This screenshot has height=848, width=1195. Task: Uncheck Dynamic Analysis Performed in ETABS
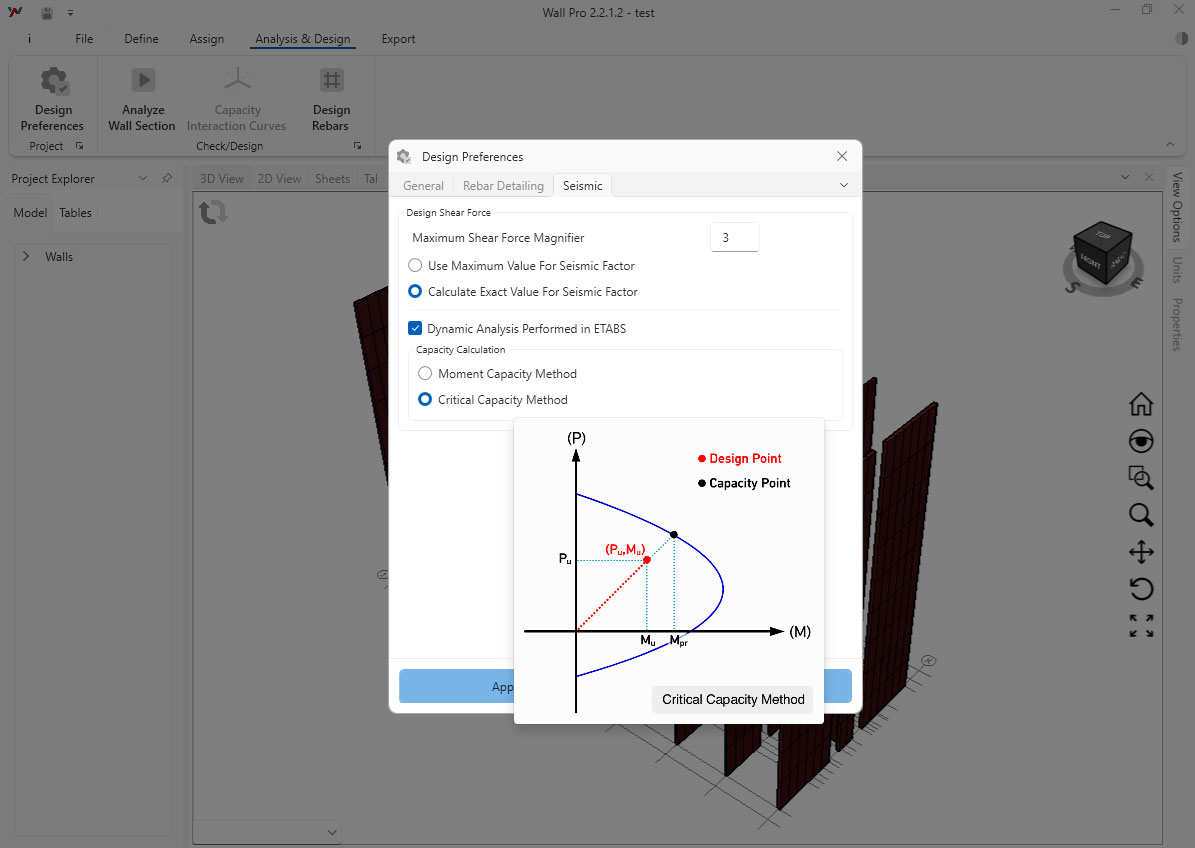415,328
